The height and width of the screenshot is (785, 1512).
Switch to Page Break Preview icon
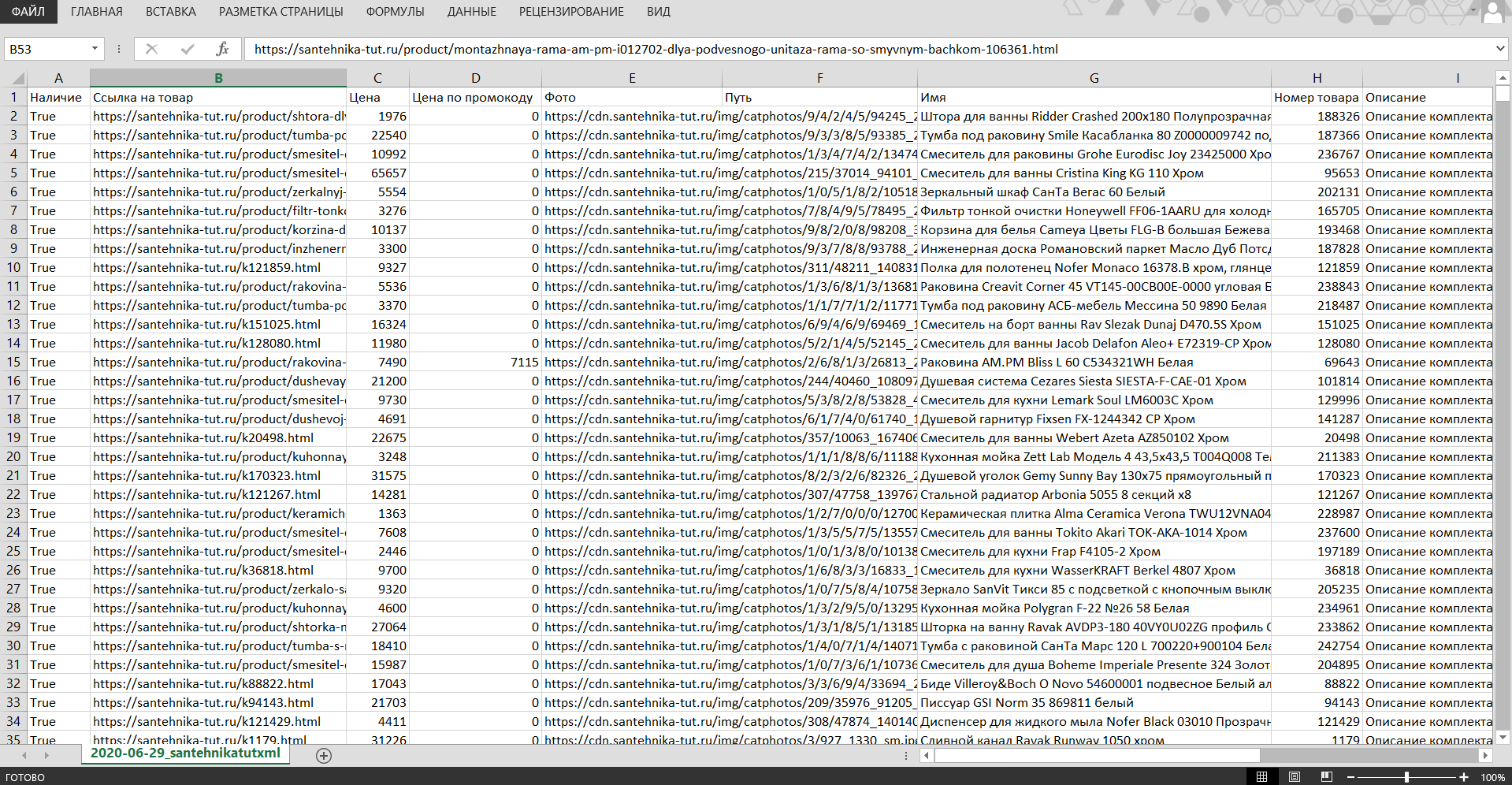point(1326,777)
